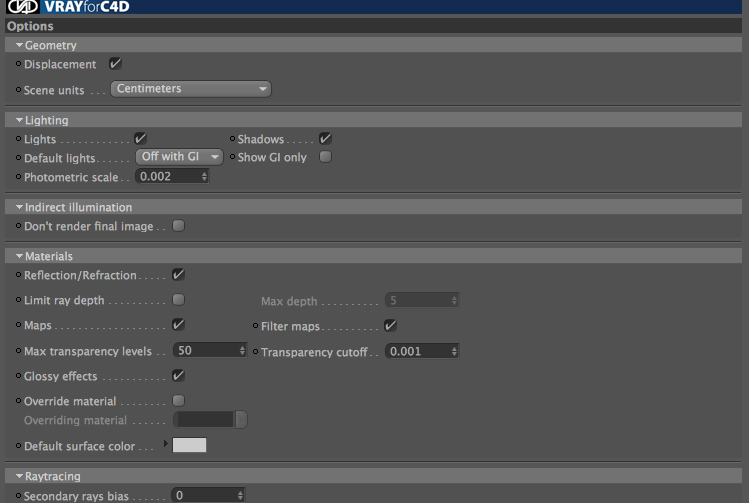Disable the Shadows checkbox

pyautogui.click(x=325, y=139)
